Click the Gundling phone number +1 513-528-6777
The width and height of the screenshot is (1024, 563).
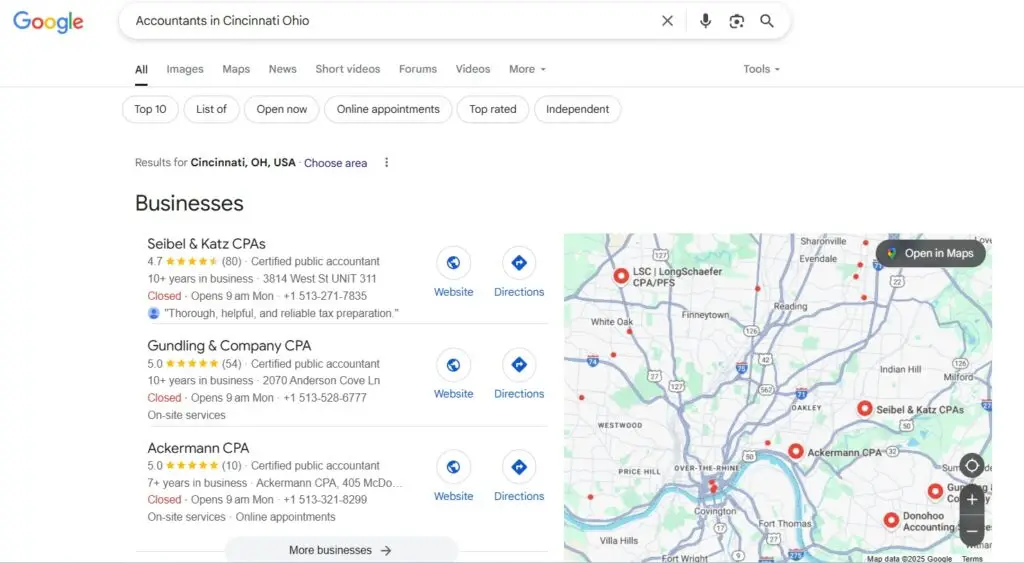[325, 398]
